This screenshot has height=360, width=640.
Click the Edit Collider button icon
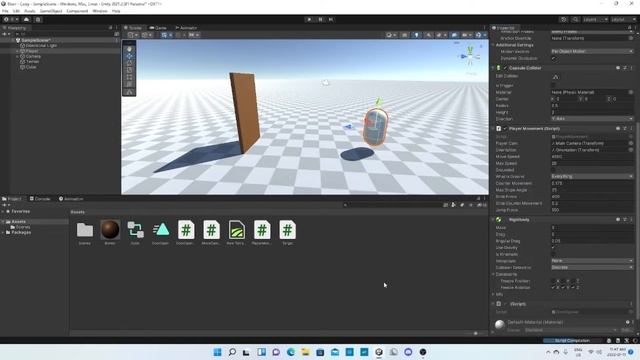click(556, 77)
